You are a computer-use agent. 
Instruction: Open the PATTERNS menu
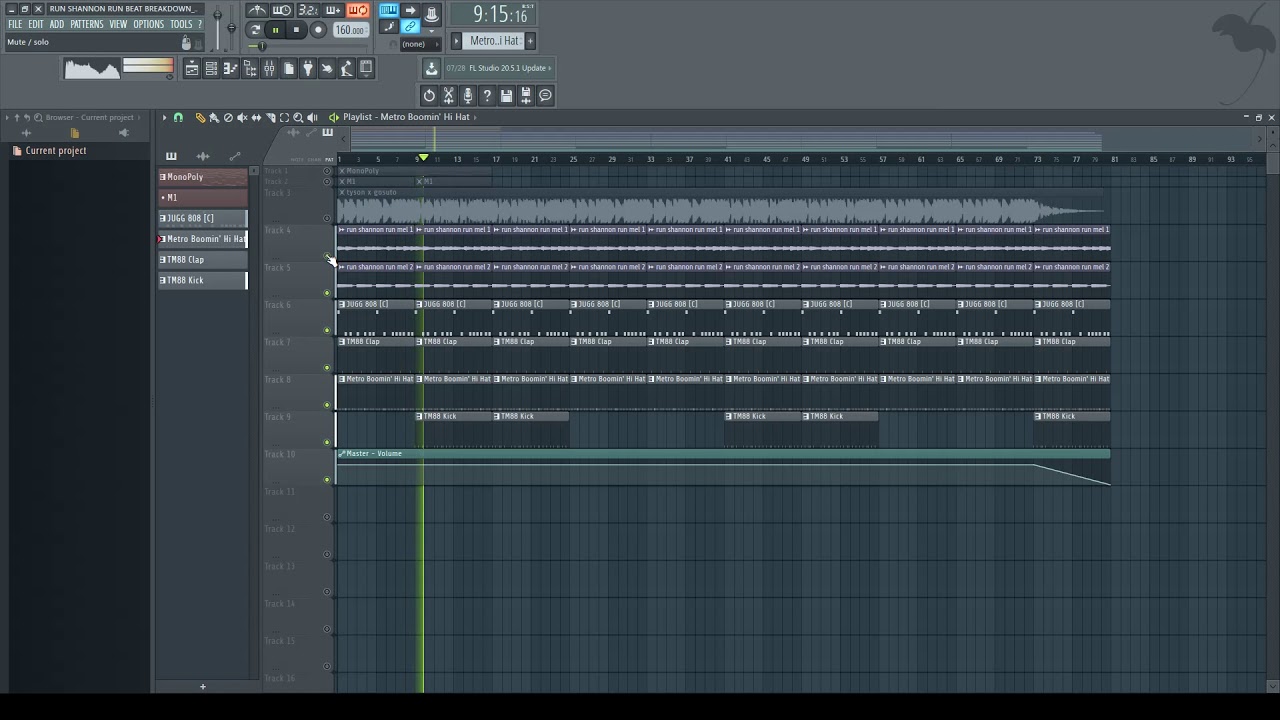[86, 24]
